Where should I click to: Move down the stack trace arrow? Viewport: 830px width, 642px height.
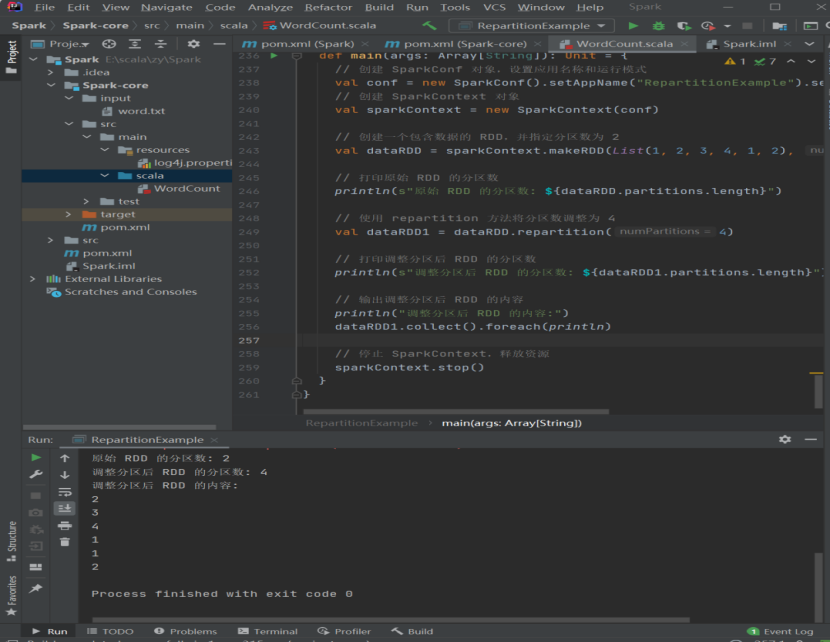coord(65,475)
